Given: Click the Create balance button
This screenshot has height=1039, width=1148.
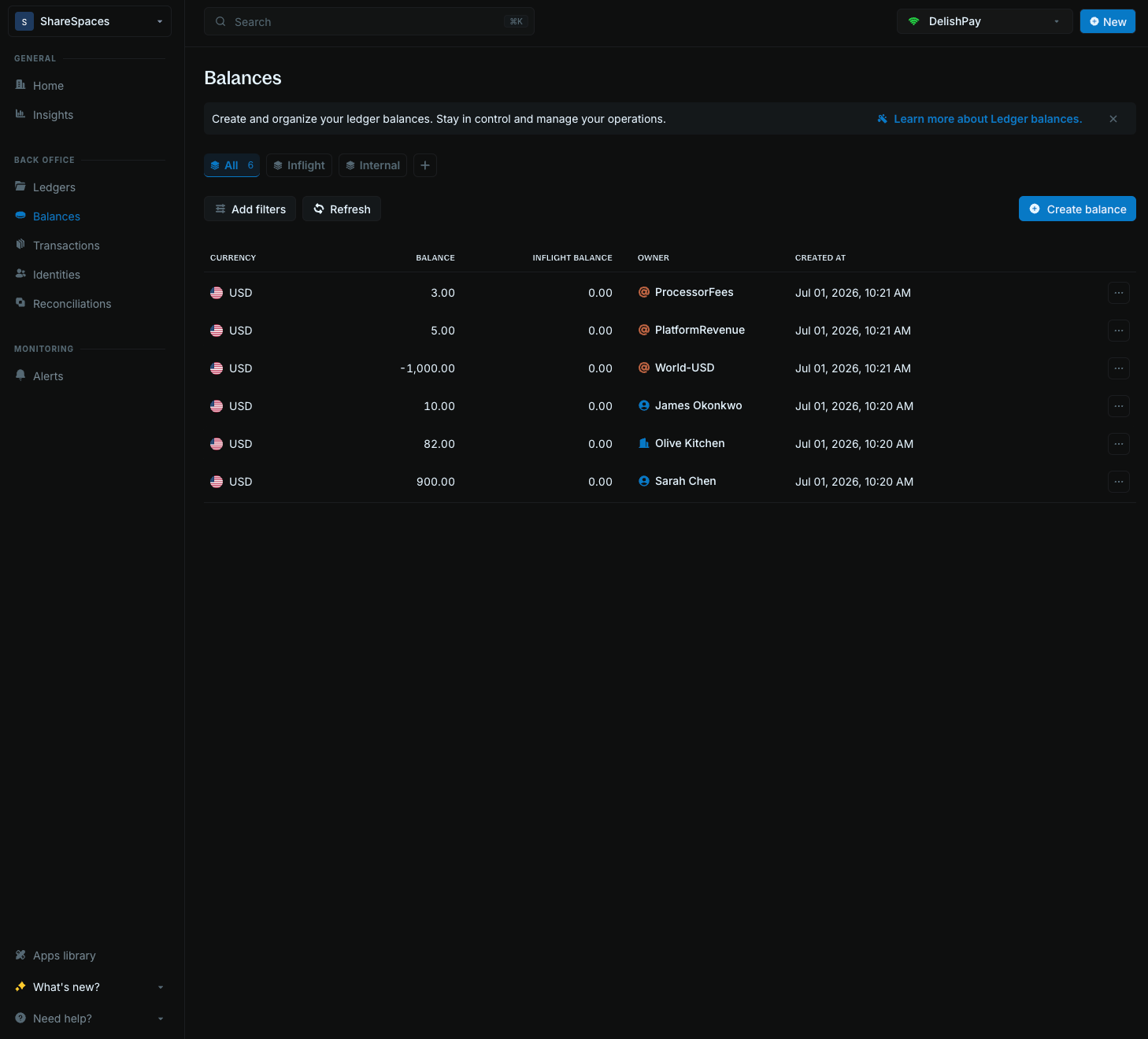Looking at the screenshot, I should coord(1077,209).
